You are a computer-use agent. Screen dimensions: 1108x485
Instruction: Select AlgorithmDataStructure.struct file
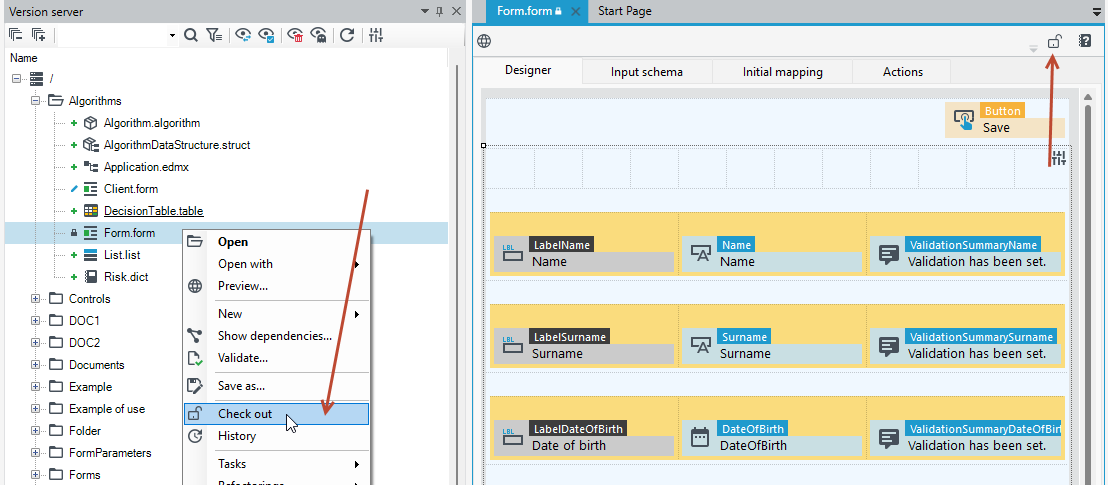pyautogui.click(x=177, y=145)
